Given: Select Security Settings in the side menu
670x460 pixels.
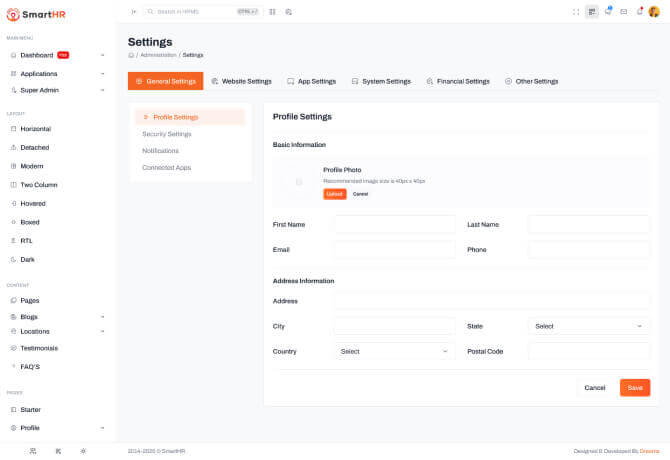Looking at the screenshot, I should [167, 134].
